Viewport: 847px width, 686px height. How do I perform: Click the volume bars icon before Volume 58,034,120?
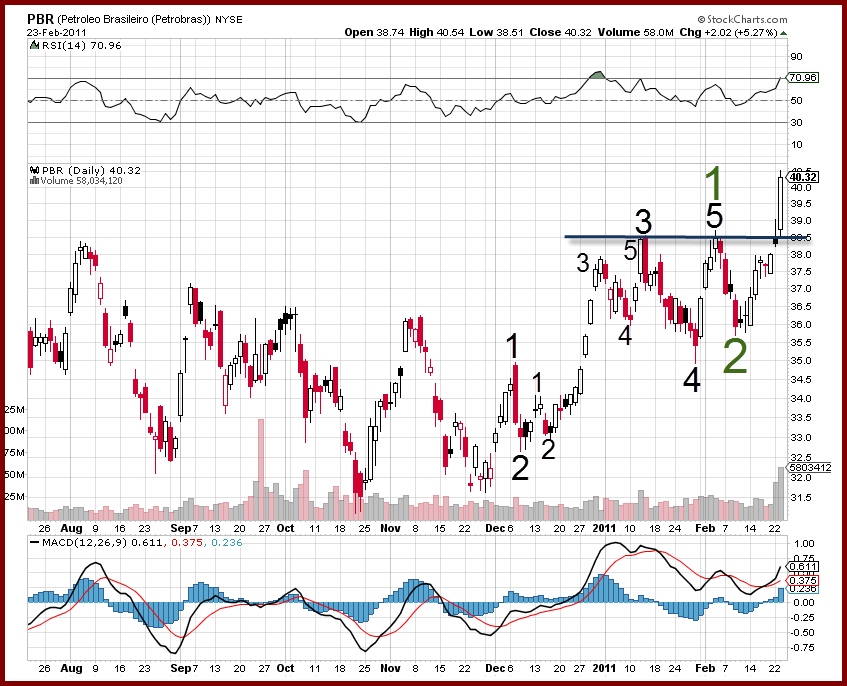[x=35, y=180]
